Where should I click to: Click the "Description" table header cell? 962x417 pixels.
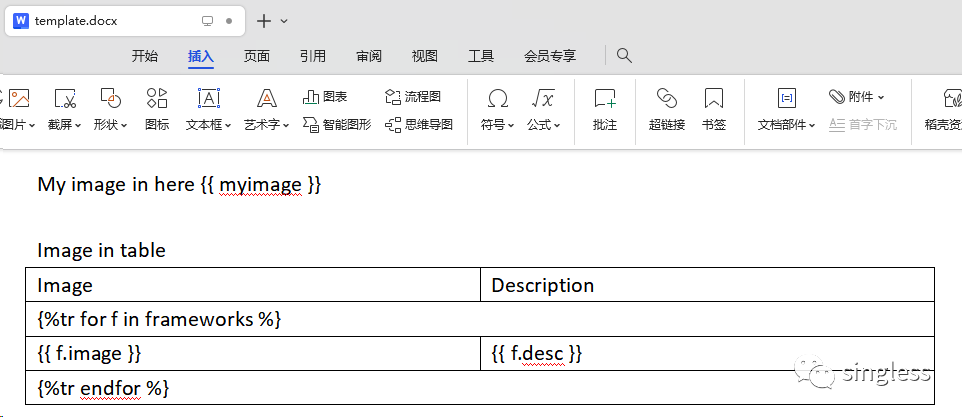tap(707, 285)
